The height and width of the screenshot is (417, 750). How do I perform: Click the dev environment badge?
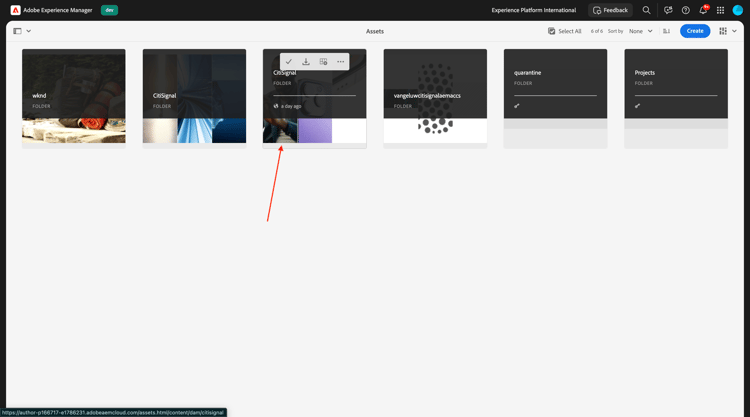point(110,10)
